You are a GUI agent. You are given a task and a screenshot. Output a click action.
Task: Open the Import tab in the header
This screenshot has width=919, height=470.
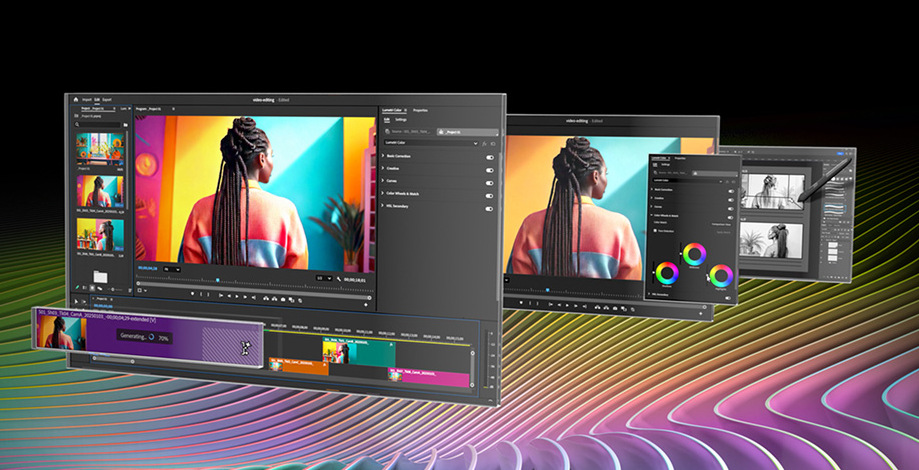[87, 100]
